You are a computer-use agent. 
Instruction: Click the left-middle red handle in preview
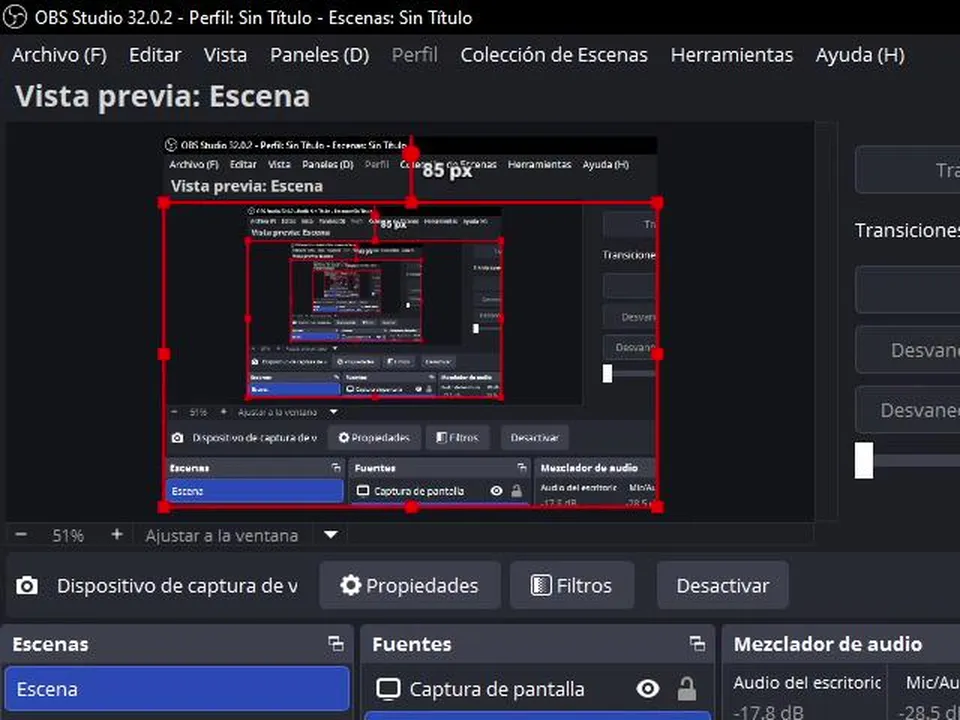click(163, 354)
